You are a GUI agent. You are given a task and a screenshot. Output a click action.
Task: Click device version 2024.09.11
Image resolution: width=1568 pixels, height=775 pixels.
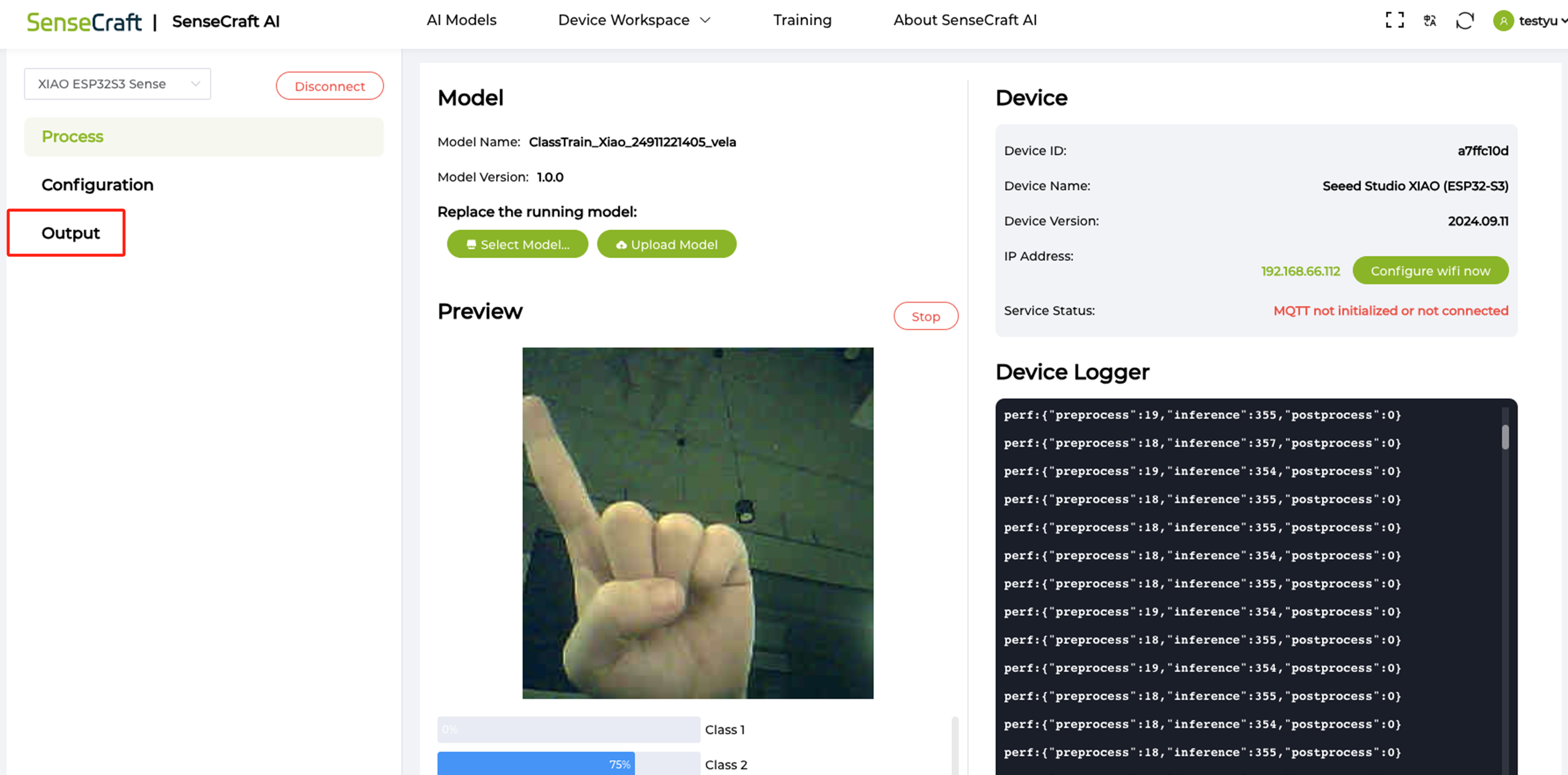[x=1478, y=221]
